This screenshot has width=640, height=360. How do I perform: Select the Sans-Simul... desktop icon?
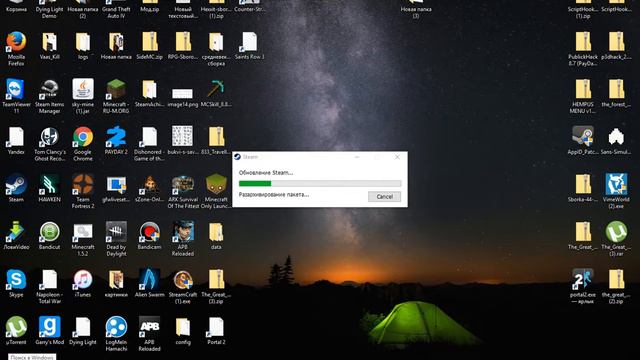point(616,137)
